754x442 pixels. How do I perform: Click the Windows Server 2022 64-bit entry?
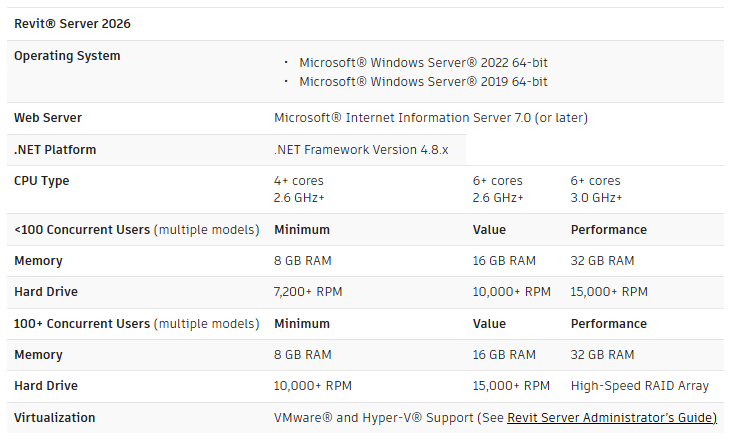pos(423,62)
